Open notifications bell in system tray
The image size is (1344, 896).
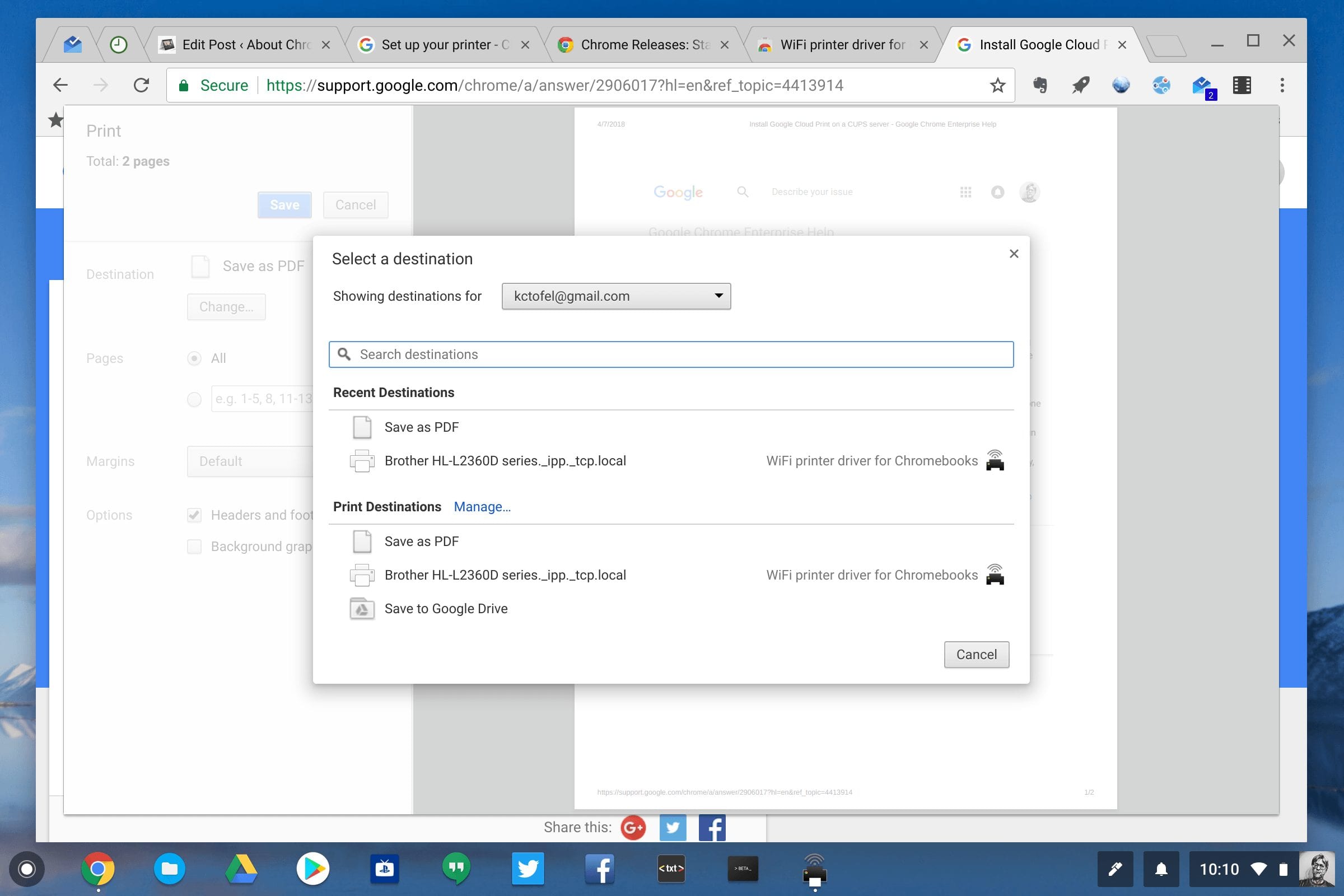tap(1161, 869)
